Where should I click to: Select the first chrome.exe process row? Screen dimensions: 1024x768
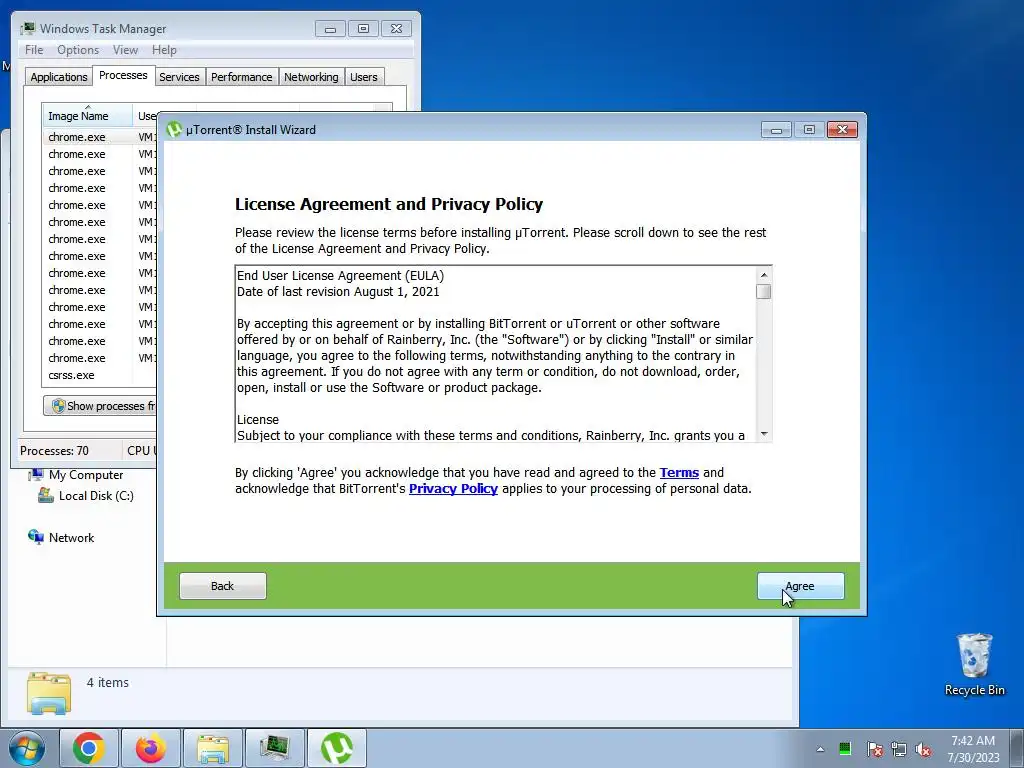(99, 137)
